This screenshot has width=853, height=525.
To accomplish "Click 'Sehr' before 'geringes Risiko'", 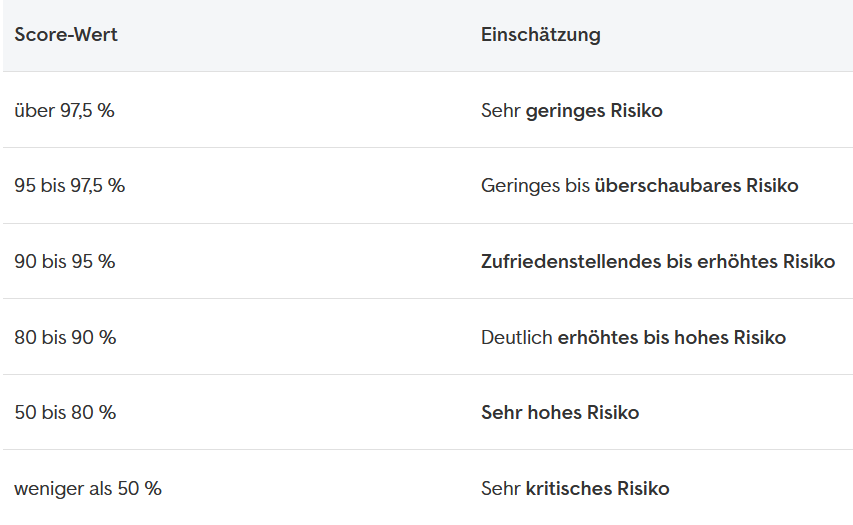I will (x=500, y=111).
